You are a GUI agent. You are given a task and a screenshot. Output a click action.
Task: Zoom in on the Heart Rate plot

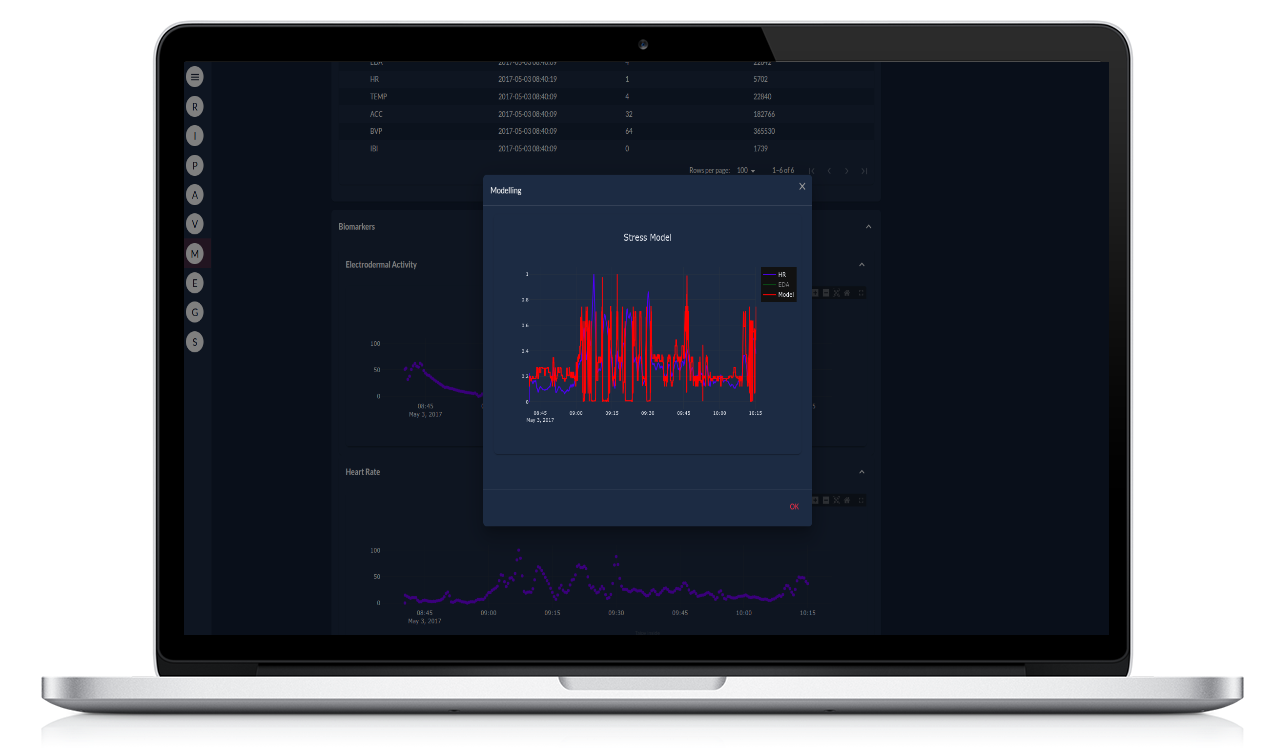click(815, 500)
